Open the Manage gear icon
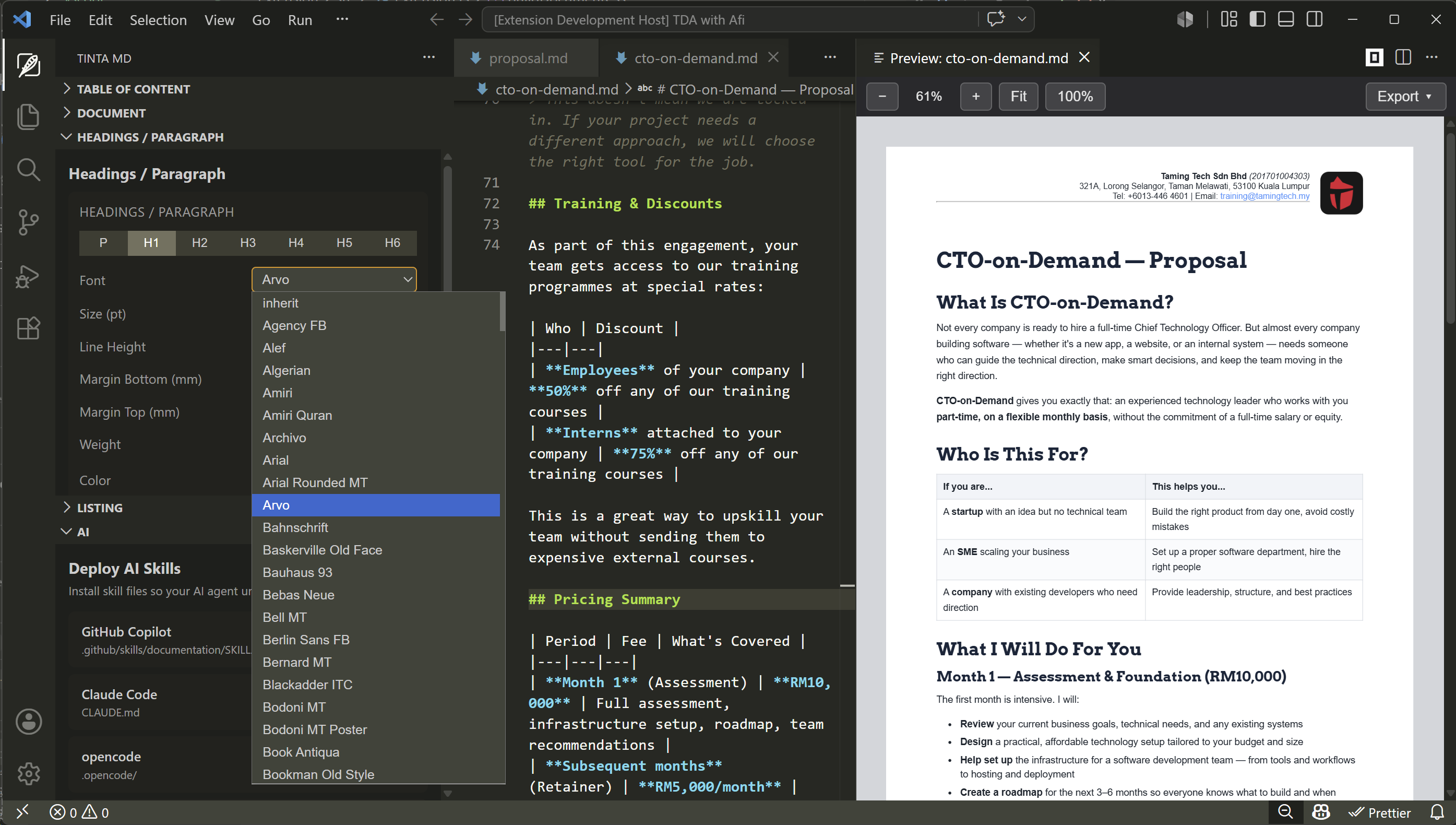 point(28,773)
